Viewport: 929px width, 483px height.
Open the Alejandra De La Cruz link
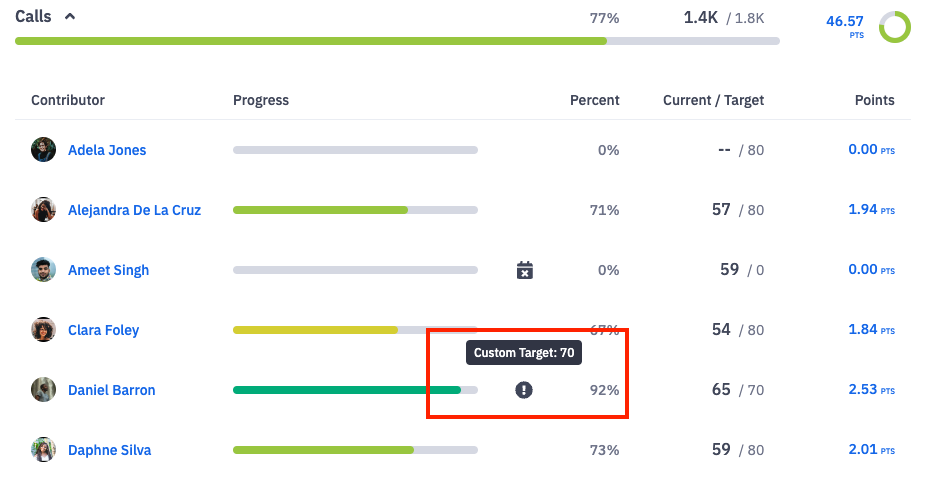pos(134,210)
